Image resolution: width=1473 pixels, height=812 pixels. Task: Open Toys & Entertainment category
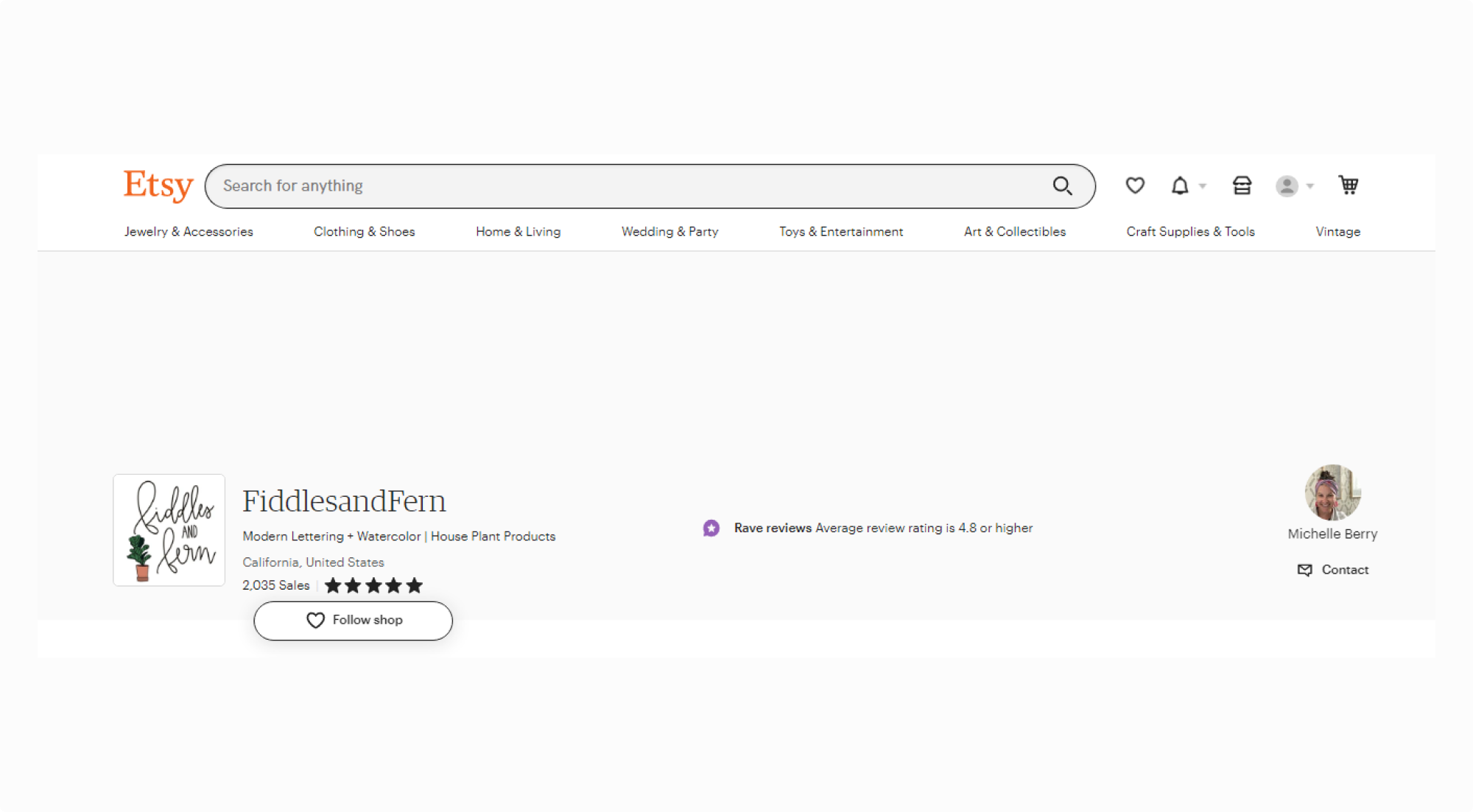coord(841,231)
